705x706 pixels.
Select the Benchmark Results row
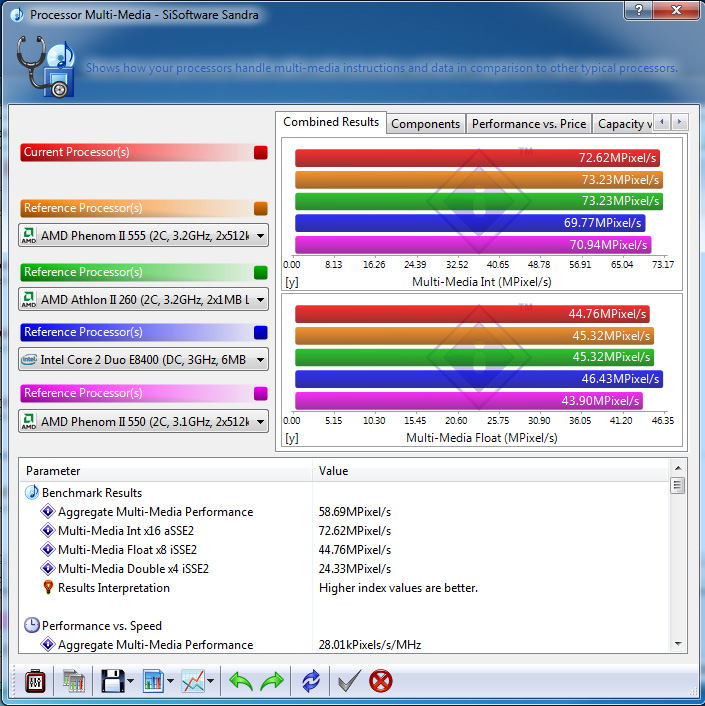pos(344,493)
